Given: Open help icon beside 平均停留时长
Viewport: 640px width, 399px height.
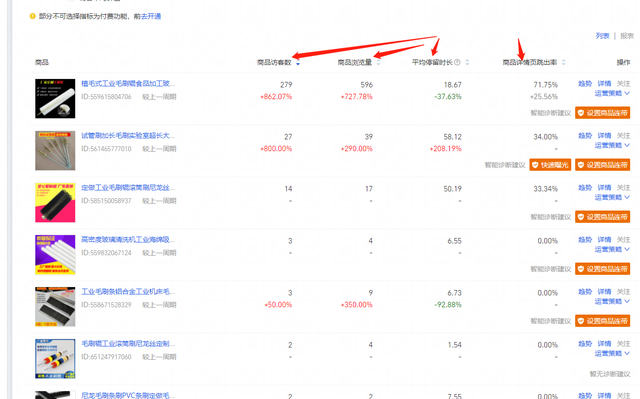Looking at the screenshot, I should coord(457,62).
